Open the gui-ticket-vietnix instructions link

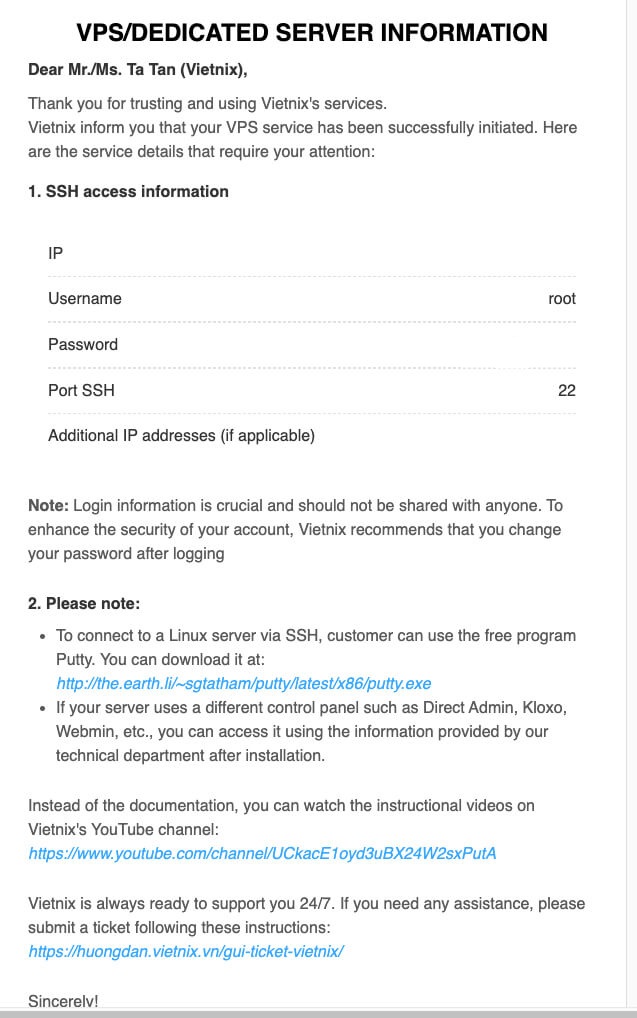pos(186,952)
